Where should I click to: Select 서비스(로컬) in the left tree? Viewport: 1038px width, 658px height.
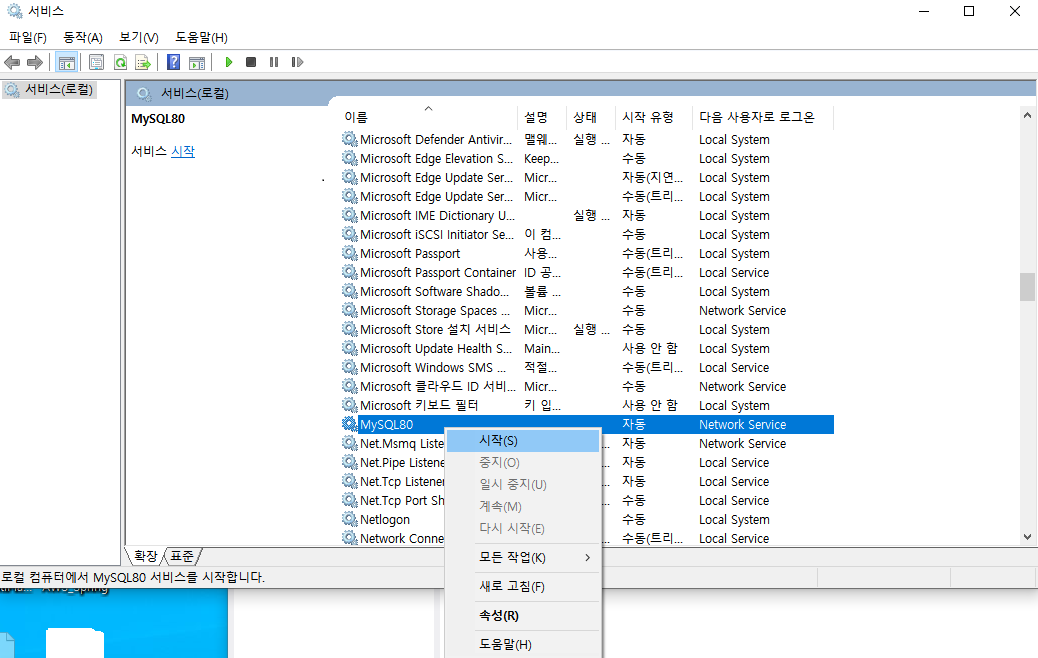58,89
